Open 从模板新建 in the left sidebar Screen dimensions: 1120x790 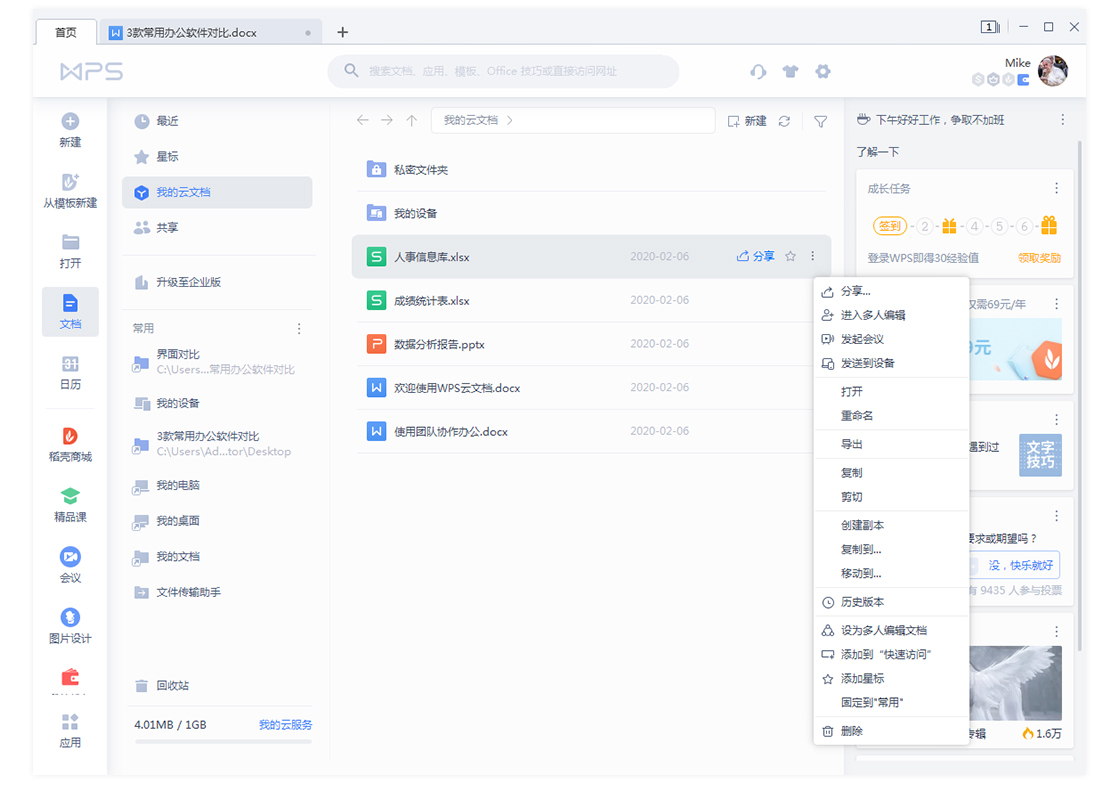click(x=70, y=191)
